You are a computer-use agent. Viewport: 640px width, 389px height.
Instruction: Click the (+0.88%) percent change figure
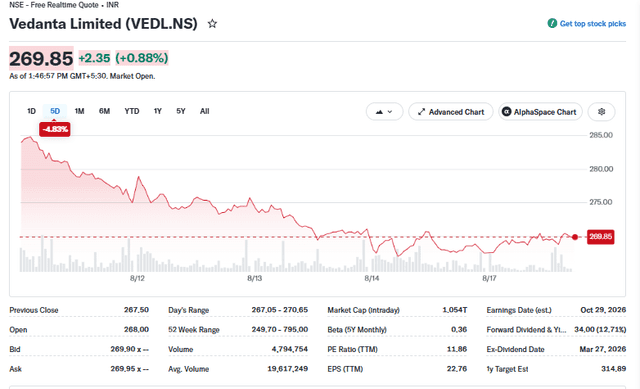142,58
